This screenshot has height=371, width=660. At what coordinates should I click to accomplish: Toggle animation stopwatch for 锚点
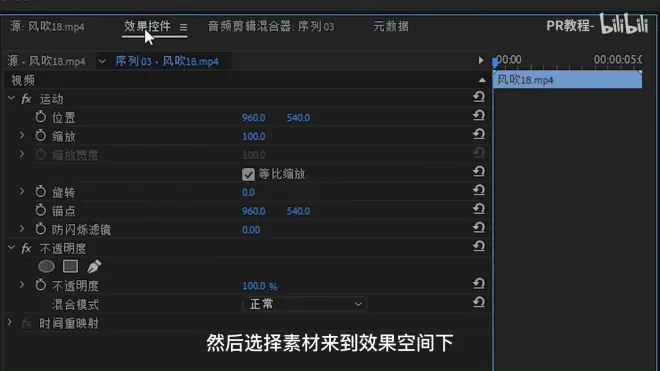(x=40, y=210)
